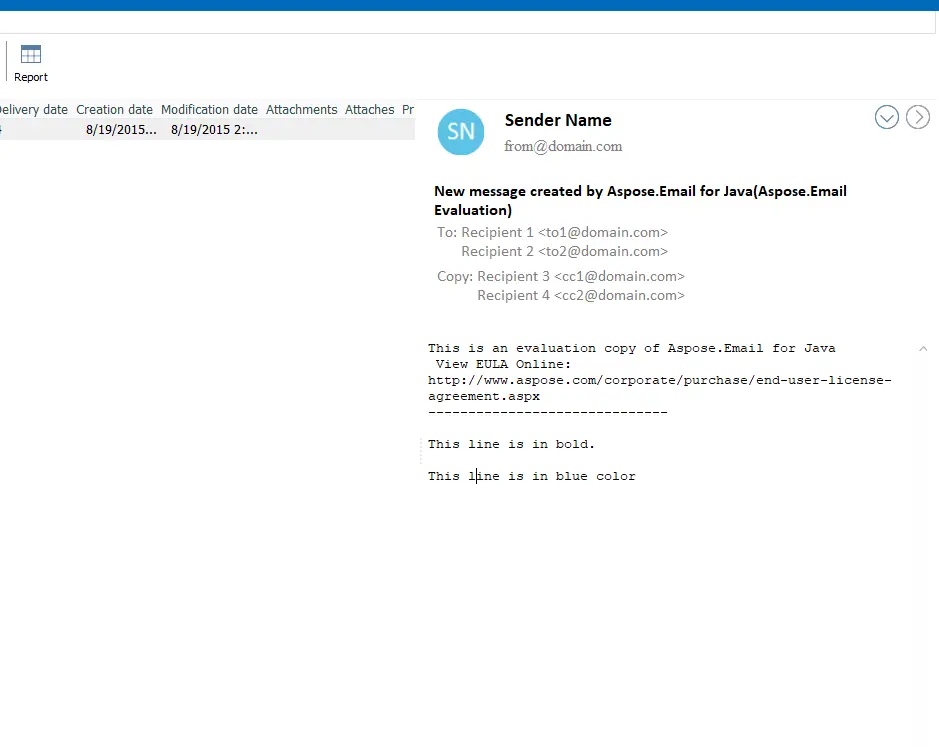The image size is (939, 747).
Task: Click the Attaches column header
Action: pos(369,109)
